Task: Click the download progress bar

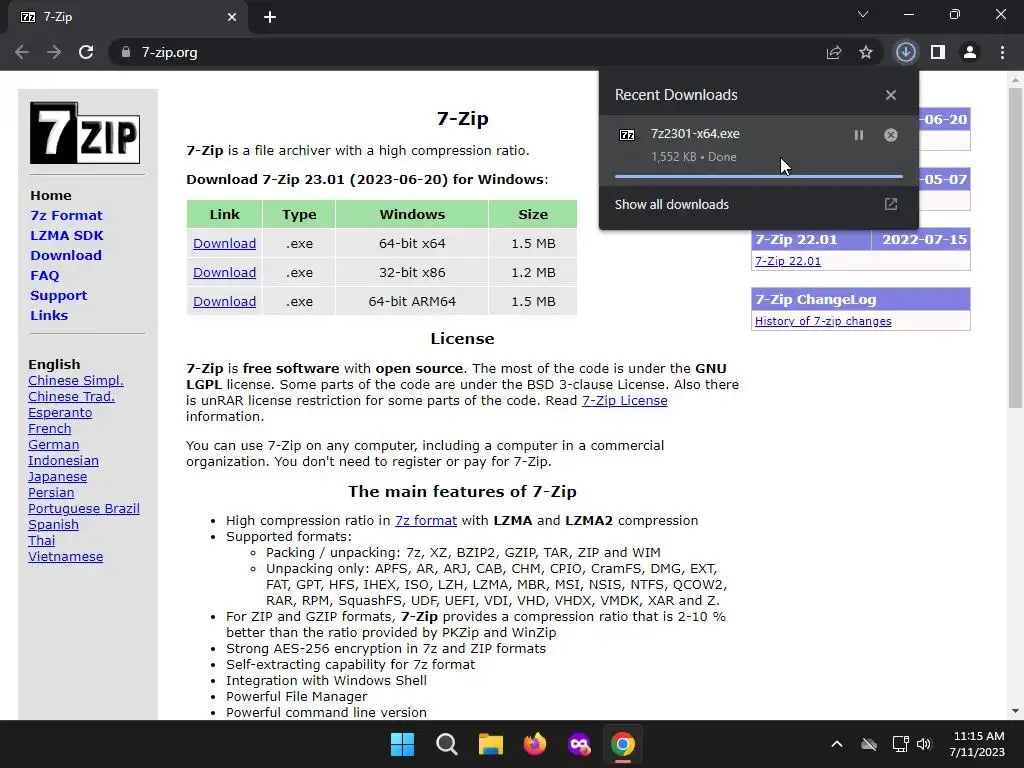Action: pos(758,176)
